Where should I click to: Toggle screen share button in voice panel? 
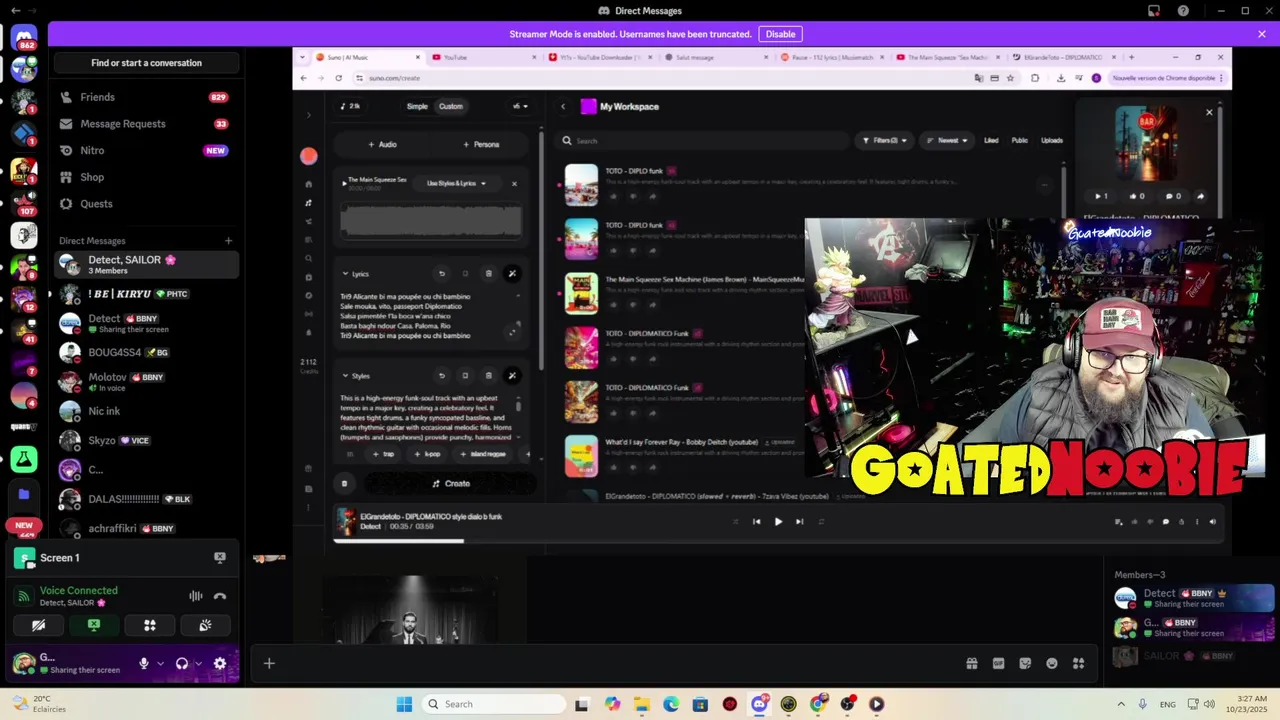pos(94,625)
